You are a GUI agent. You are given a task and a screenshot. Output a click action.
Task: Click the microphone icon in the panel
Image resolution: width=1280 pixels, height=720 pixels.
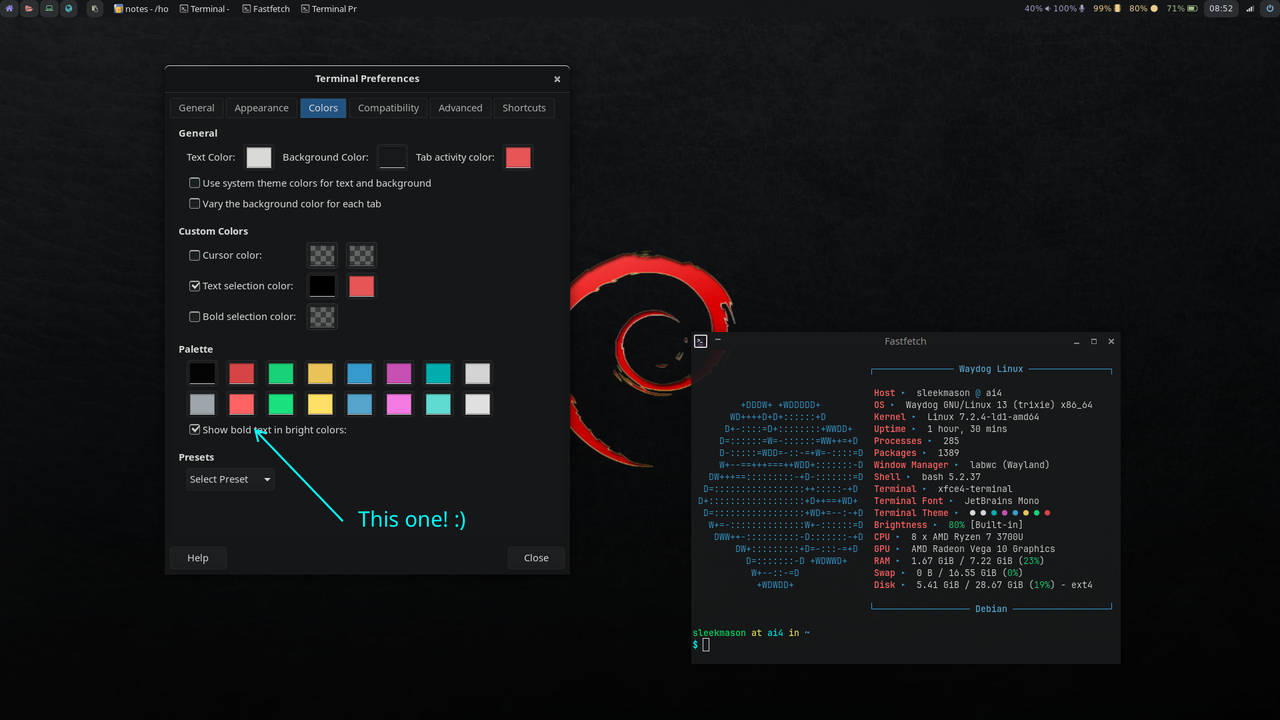pos(1081,8)
